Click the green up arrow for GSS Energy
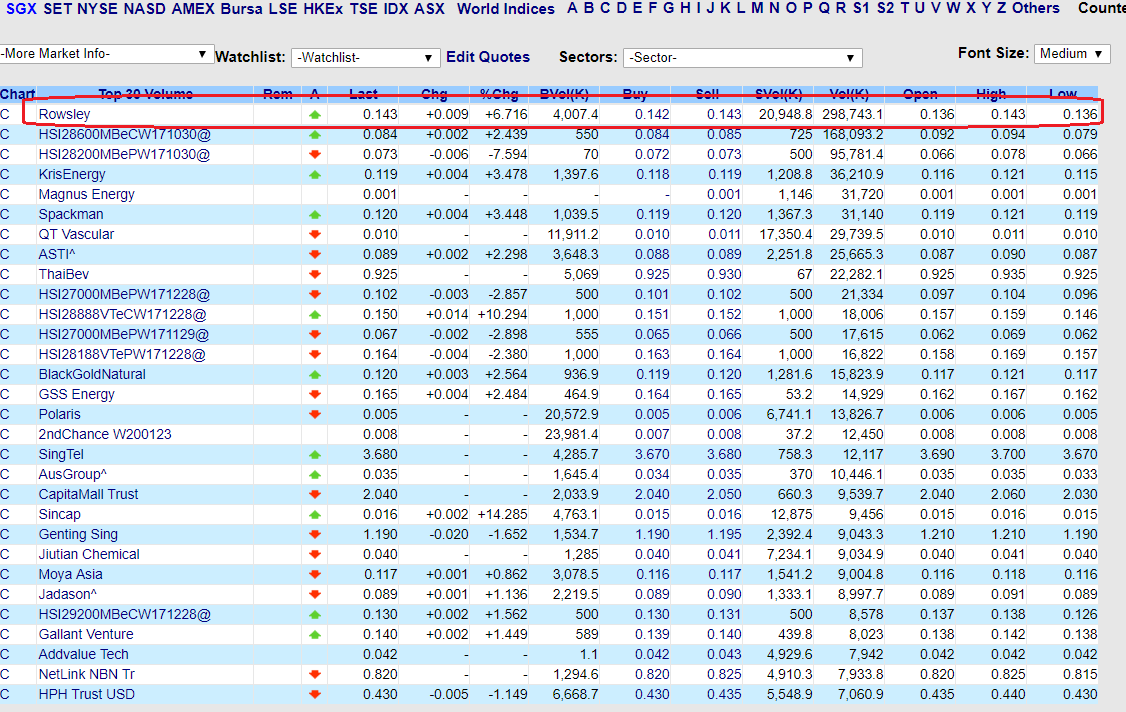Screen dimensions: 1126x712 313,393
